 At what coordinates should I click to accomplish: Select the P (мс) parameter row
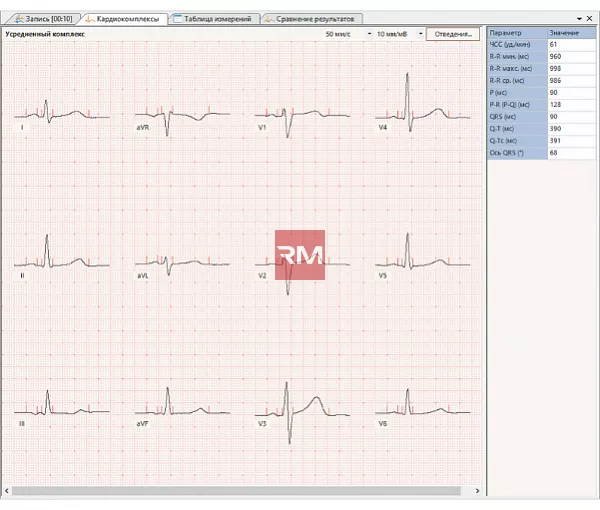(x=541, y=93)
